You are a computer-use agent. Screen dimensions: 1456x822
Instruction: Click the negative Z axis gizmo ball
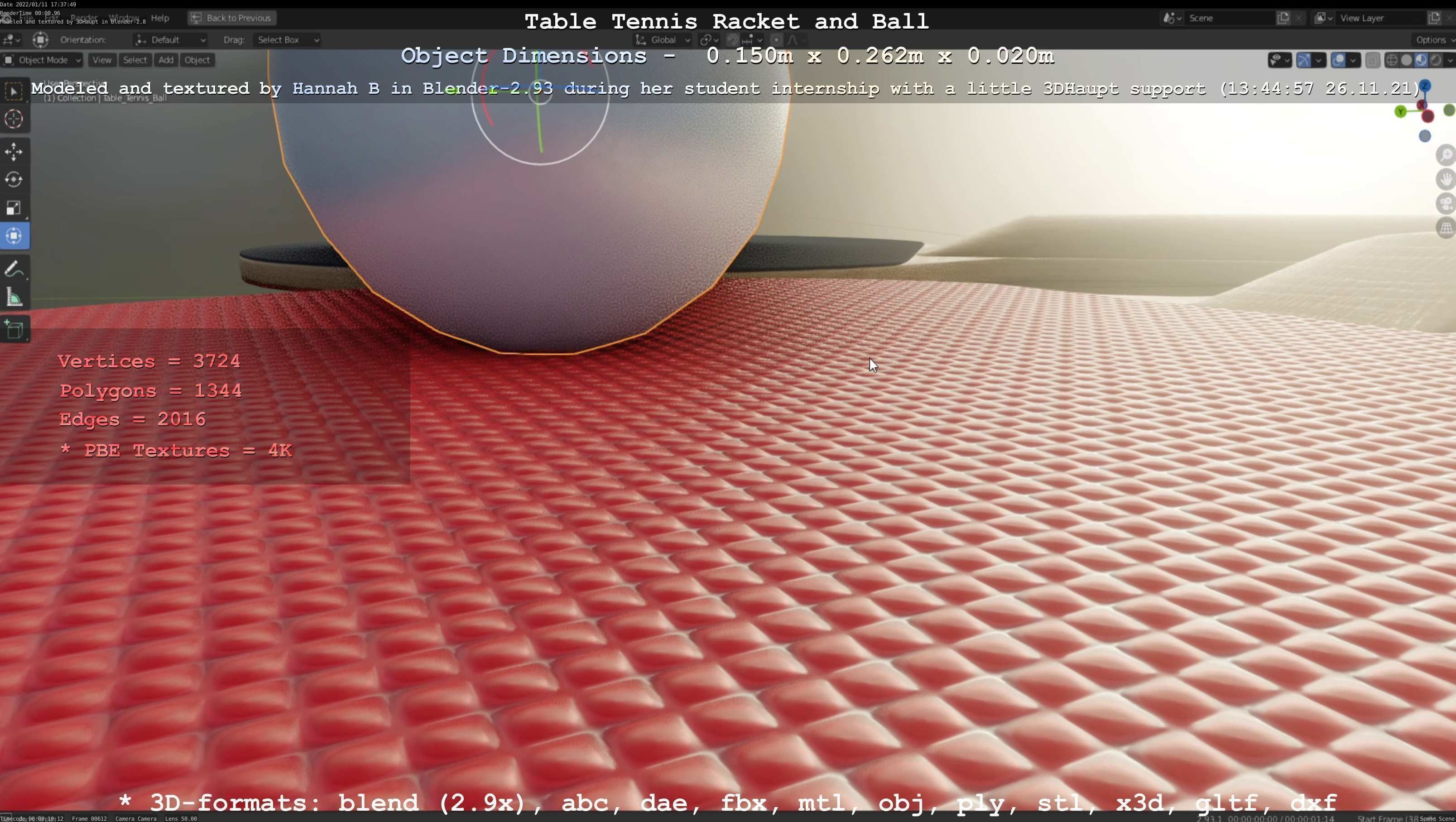click(1424, 136)
